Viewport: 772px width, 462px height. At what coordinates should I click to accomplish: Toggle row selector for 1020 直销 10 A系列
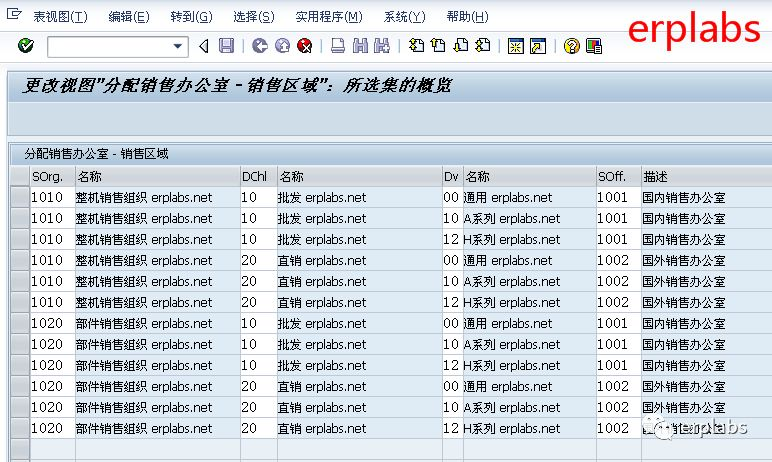coord(20,407)
